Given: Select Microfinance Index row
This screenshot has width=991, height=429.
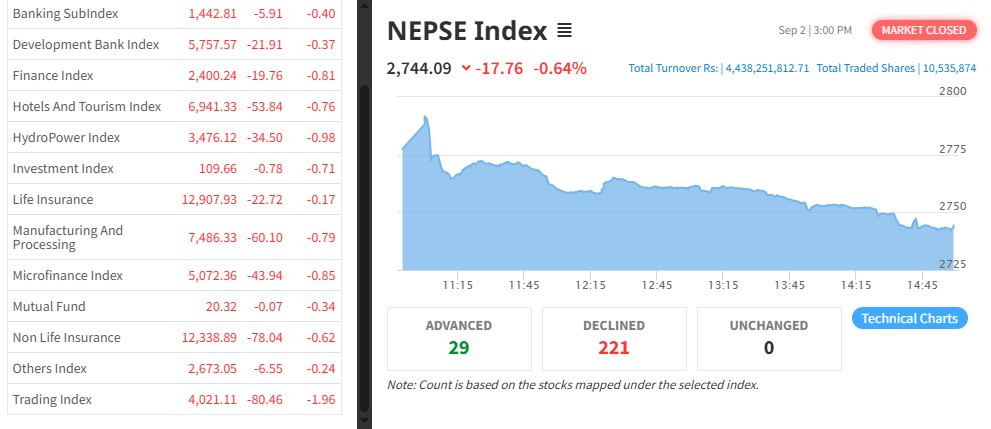Looking at the screenshot, I should pyautogui.click(x=67, y=276).
